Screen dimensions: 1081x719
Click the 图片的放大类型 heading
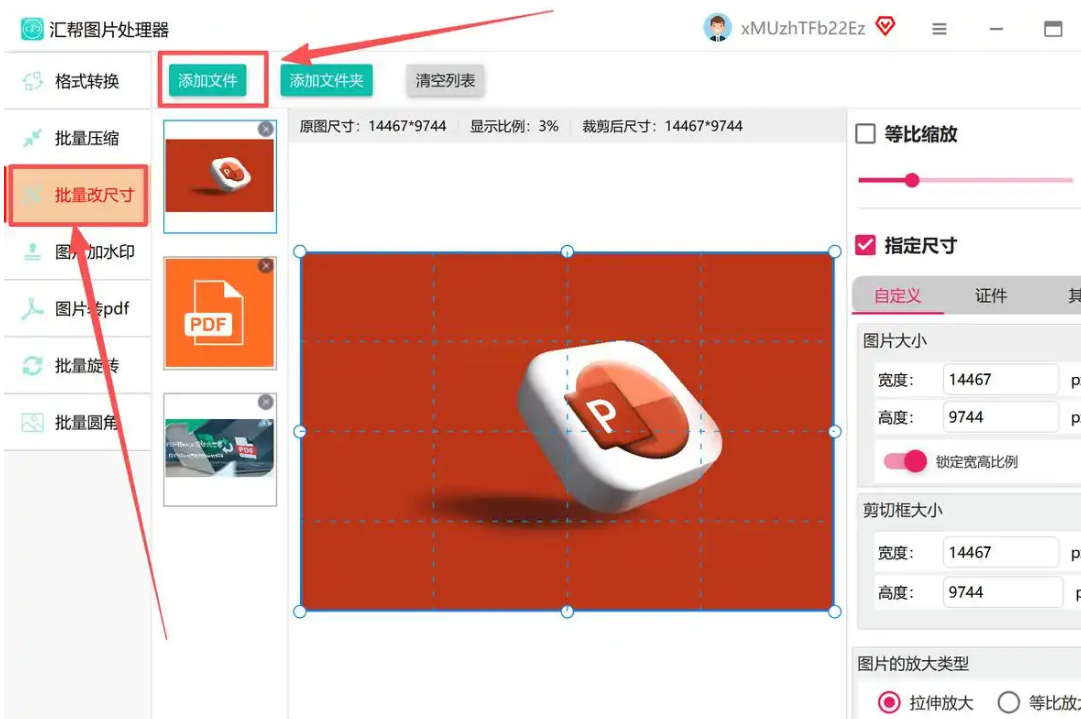click(913, 664)
